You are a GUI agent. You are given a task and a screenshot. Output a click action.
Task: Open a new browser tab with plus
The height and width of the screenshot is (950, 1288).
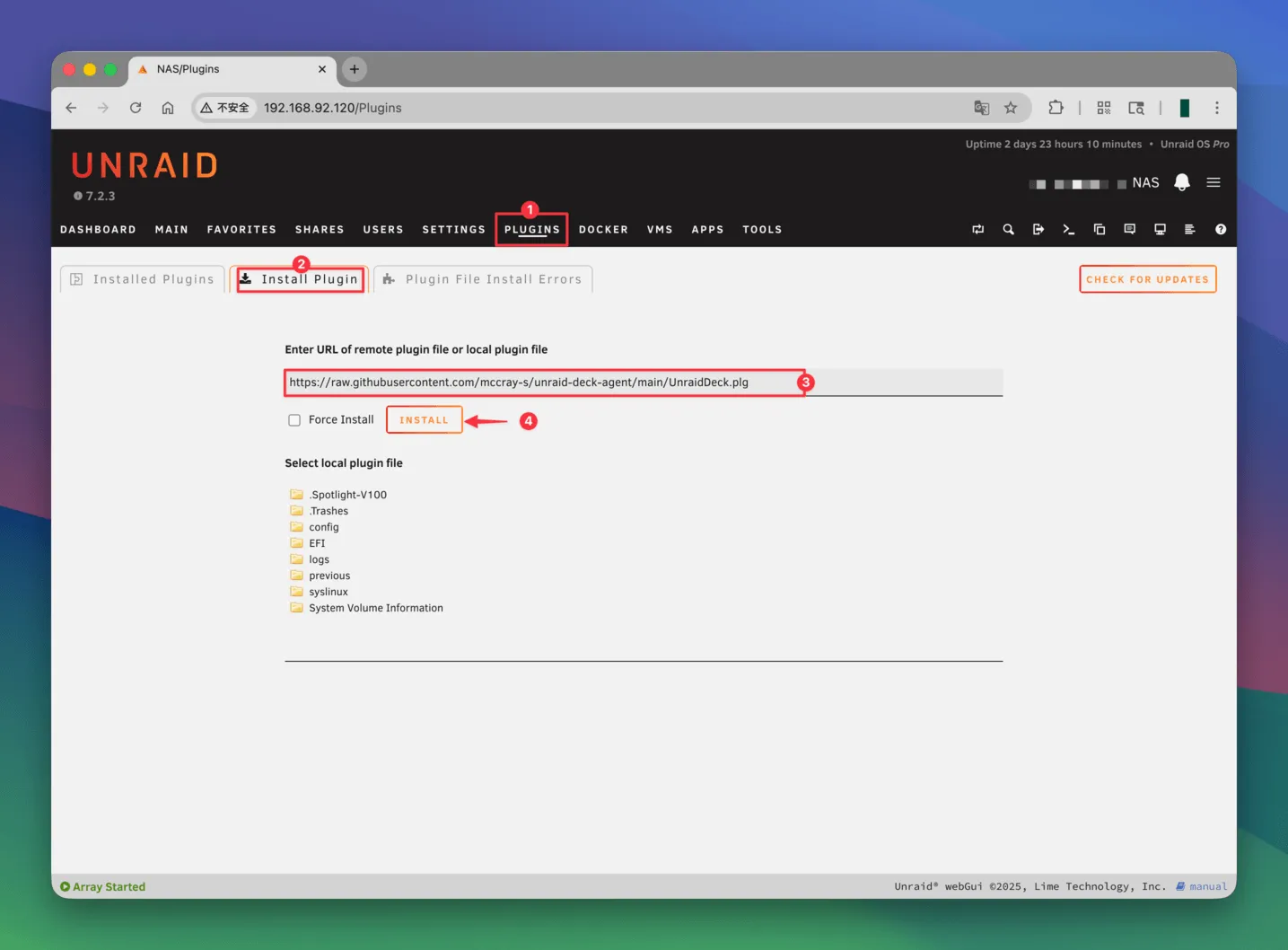355,69
